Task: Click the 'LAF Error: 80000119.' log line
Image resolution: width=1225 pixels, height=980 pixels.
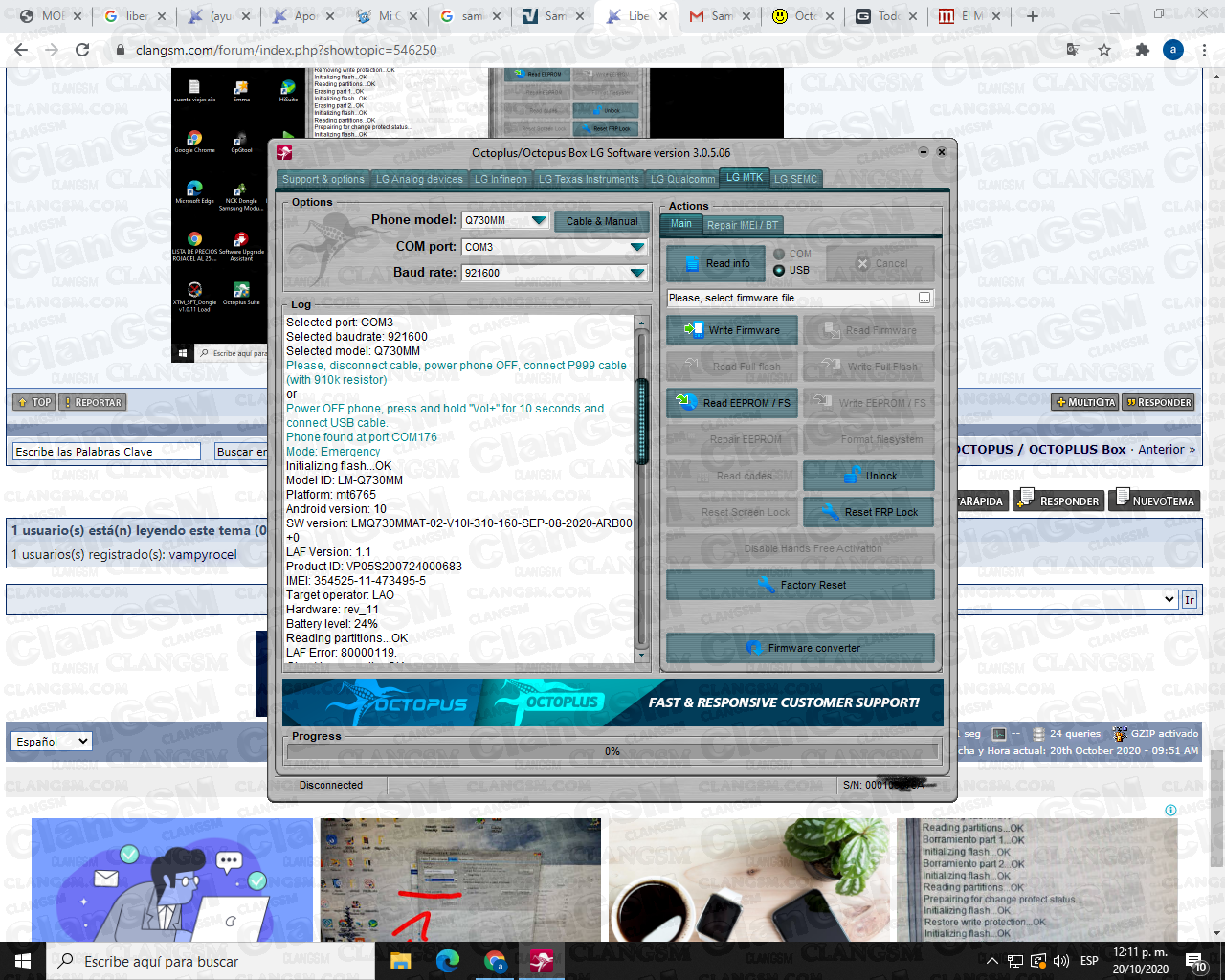Action: coord(342,653)
